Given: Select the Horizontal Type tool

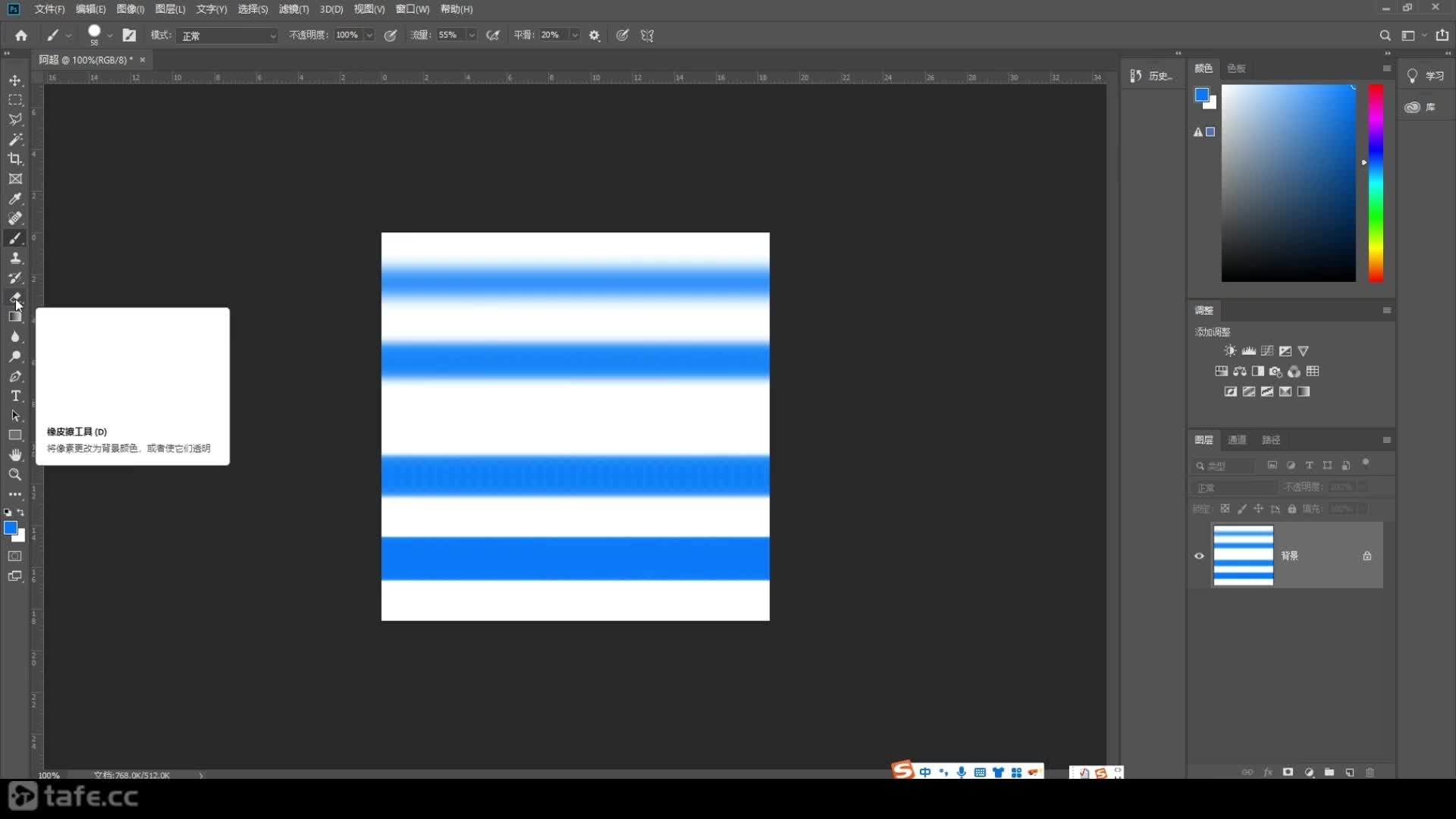Looking at the screenshot, I should click(15, 396).
